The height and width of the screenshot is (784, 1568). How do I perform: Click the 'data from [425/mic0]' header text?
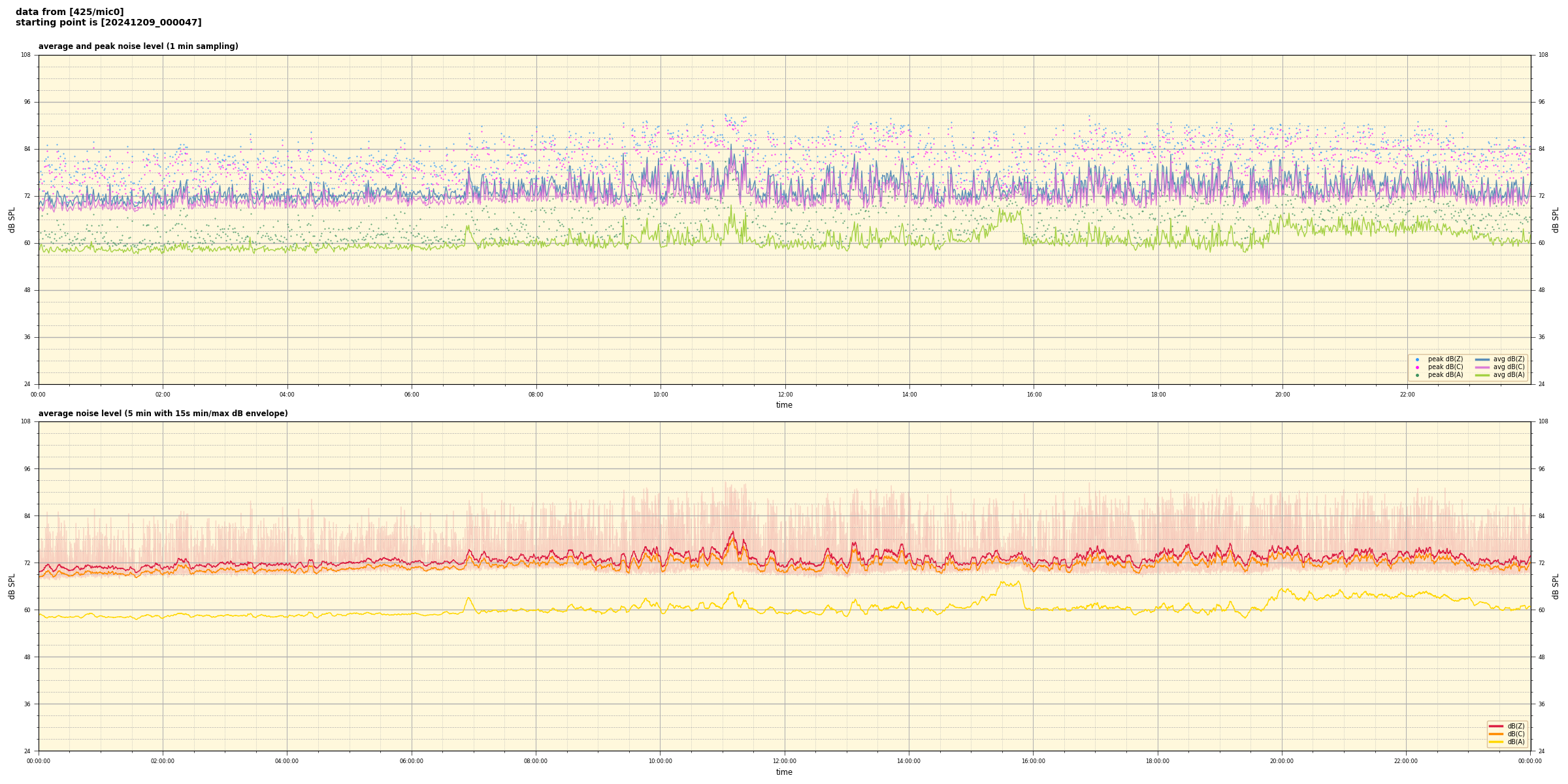point(69,12)
